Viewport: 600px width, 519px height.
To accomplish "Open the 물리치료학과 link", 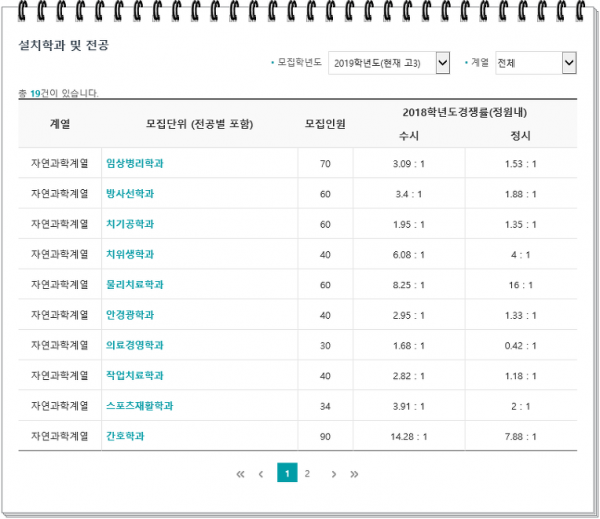I will pyautogui.click(x=135, y=284).
